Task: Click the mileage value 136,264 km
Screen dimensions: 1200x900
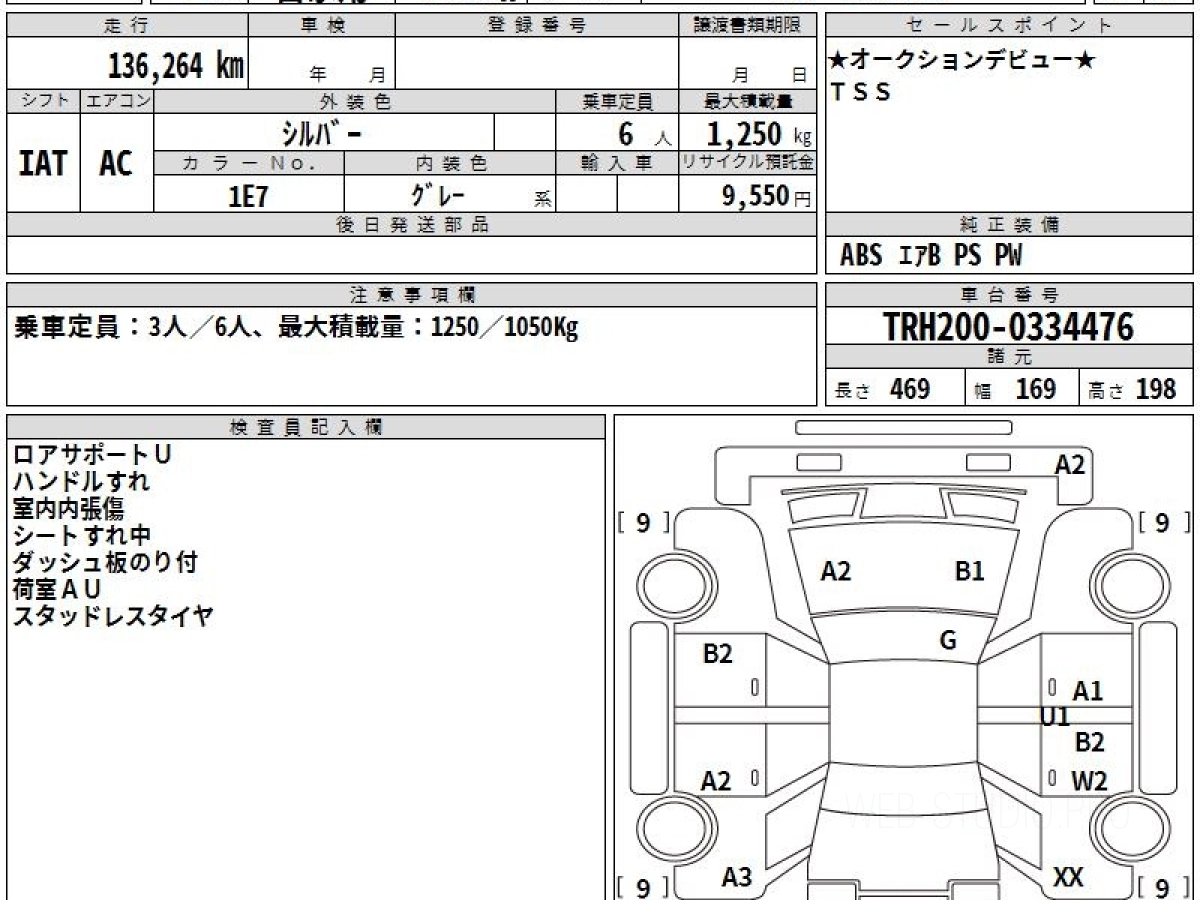Action: click(x=175, y=66)
